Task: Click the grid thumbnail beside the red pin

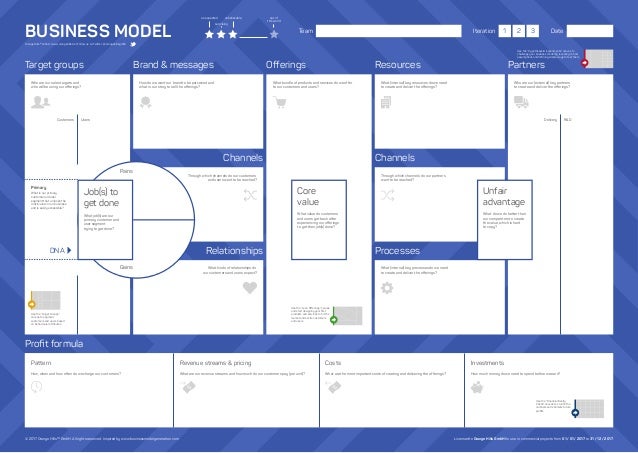Action: 599,59
